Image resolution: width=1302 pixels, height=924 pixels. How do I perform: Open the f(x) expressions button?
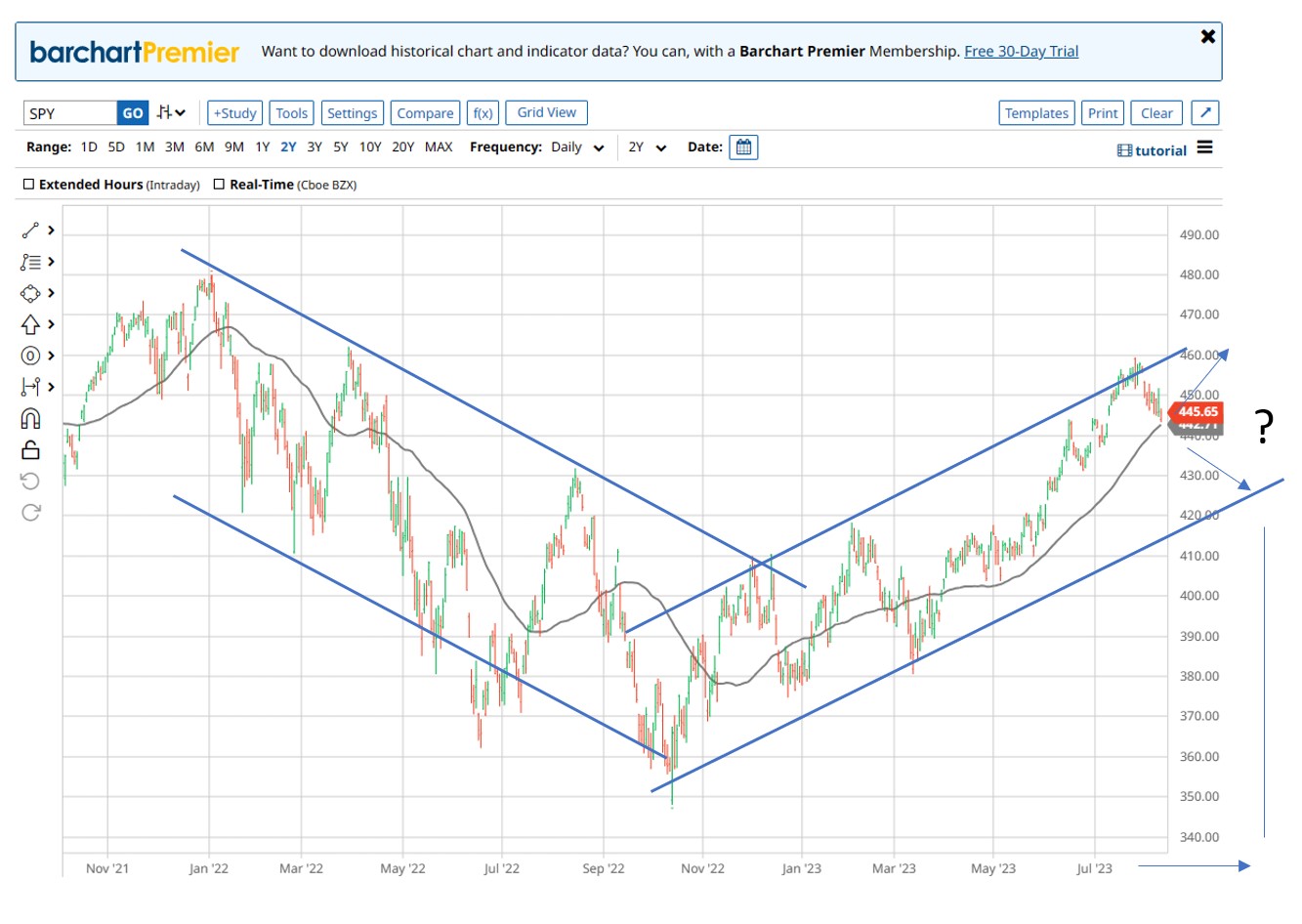(x=483, y=113)
